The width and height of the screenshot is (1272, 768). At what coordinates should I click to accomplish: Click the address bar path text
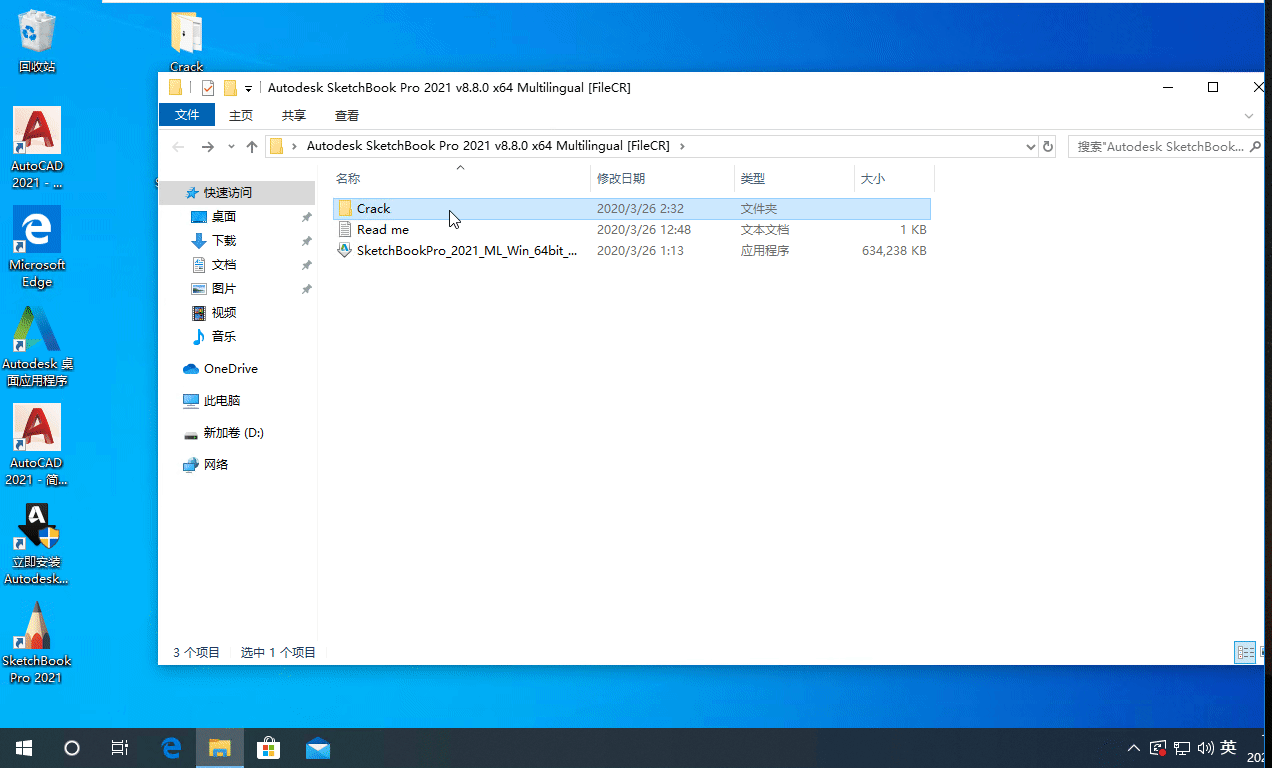coord(488,146)
